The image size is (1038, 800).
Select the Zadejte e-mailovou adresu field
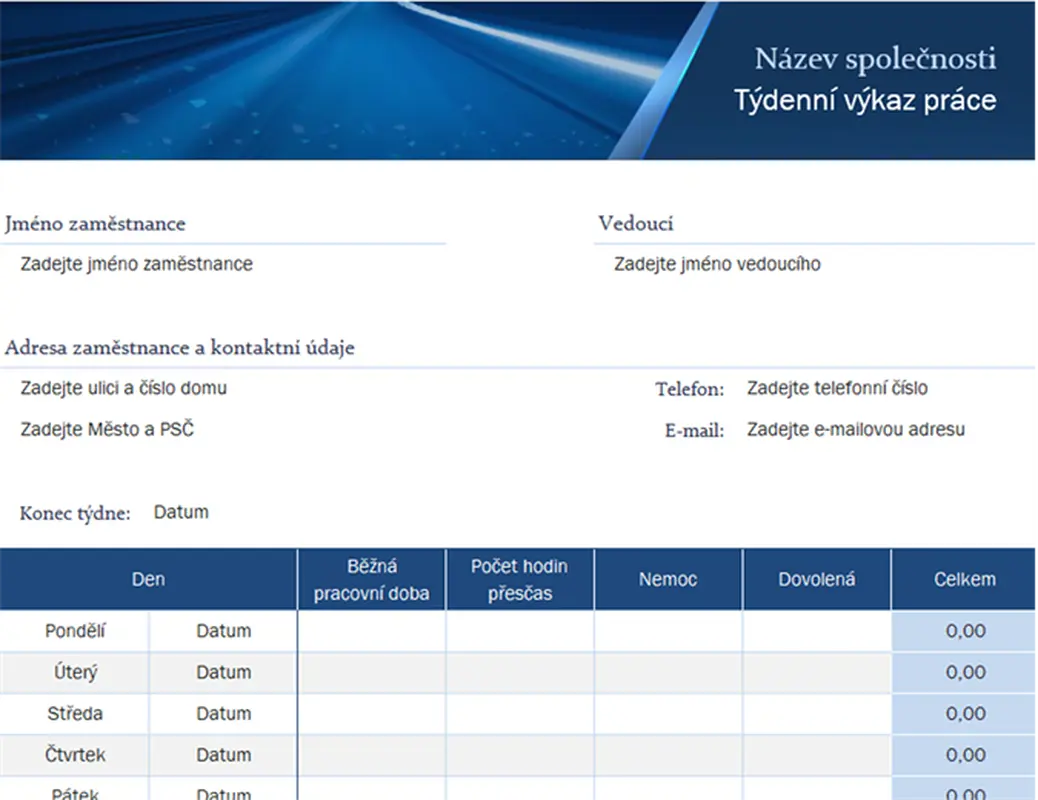pyautogui.click(x=855, y=429)
